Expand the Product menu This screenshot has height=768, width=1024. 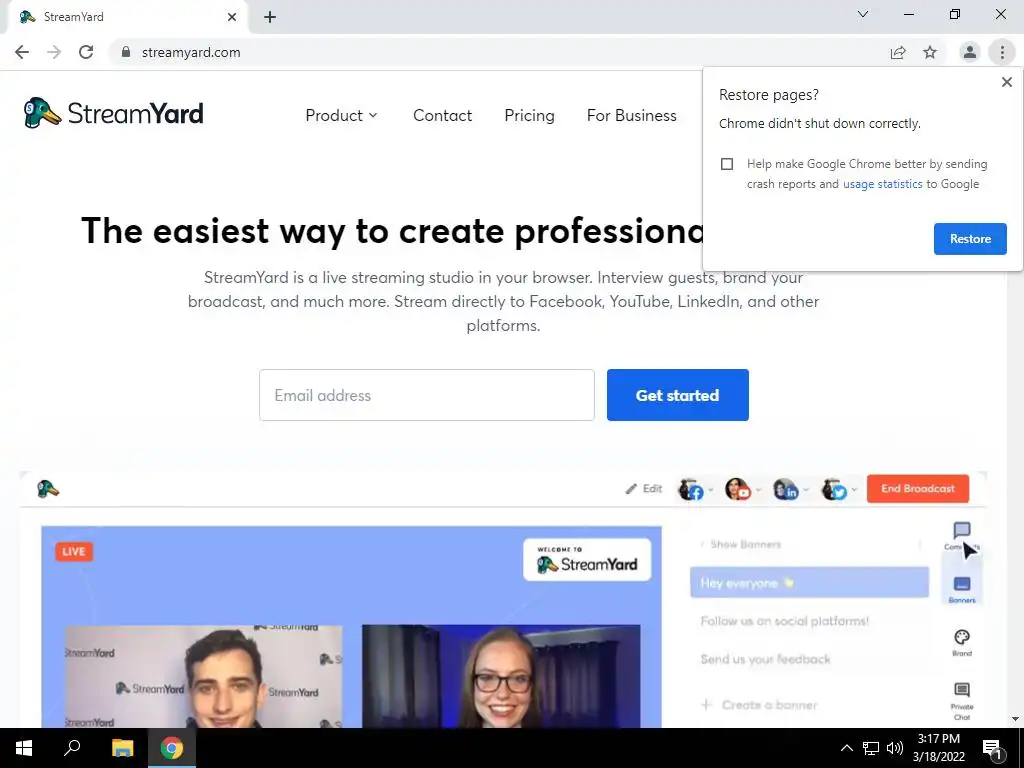pos(341,116)
